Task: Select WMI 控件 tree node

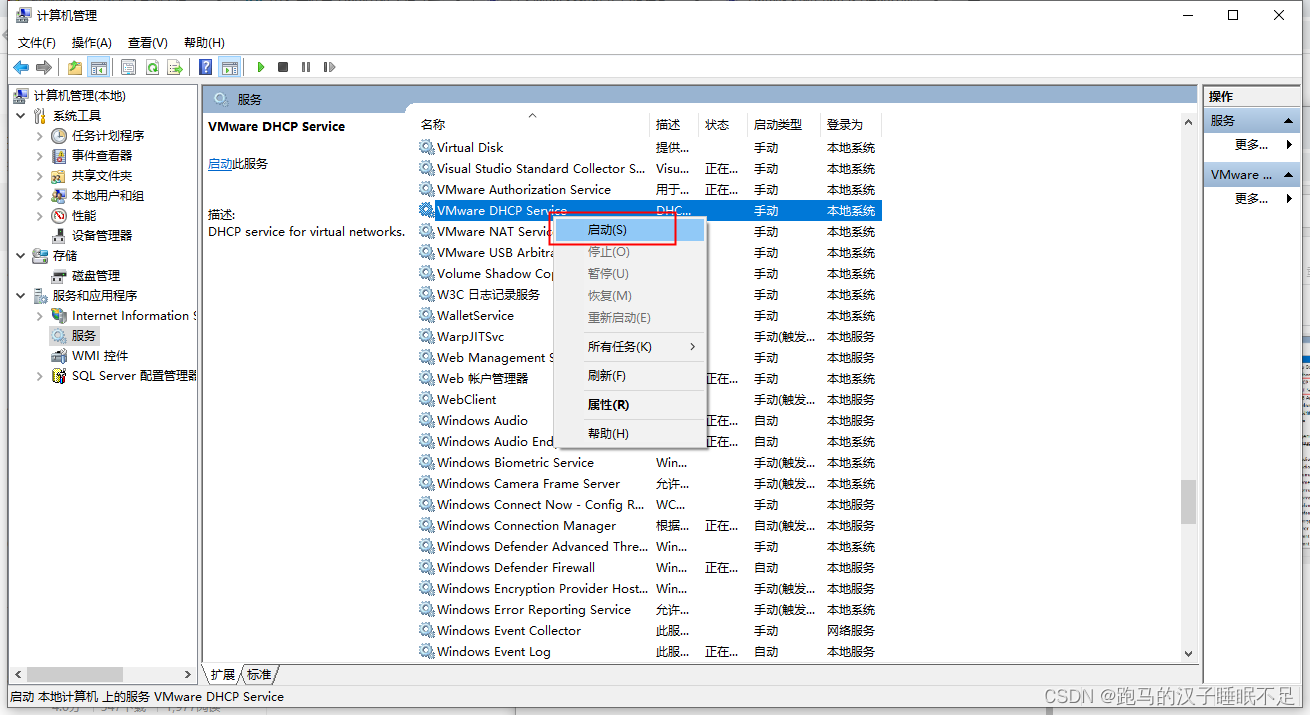Action: (x=100, y=355)
